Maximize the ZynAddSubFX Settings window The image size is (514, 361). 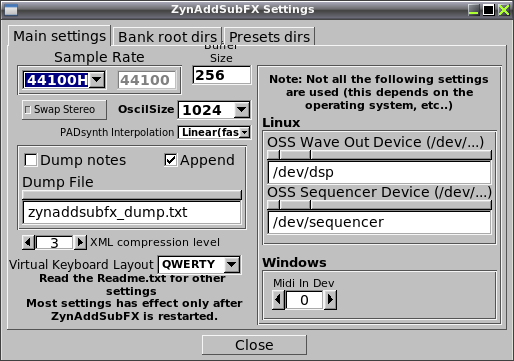488,10
